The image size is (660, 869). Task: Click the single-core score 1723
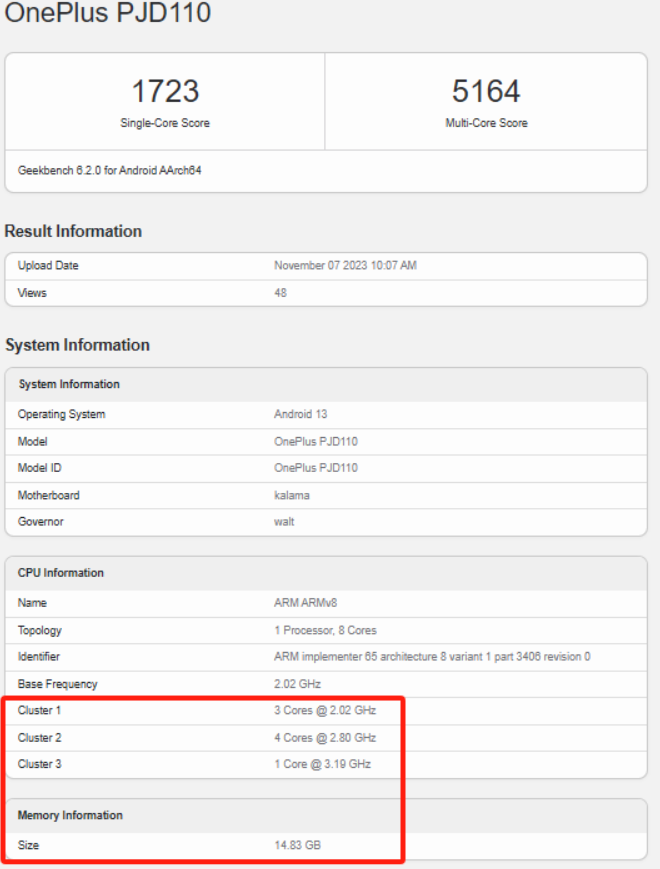pos(165,92)
